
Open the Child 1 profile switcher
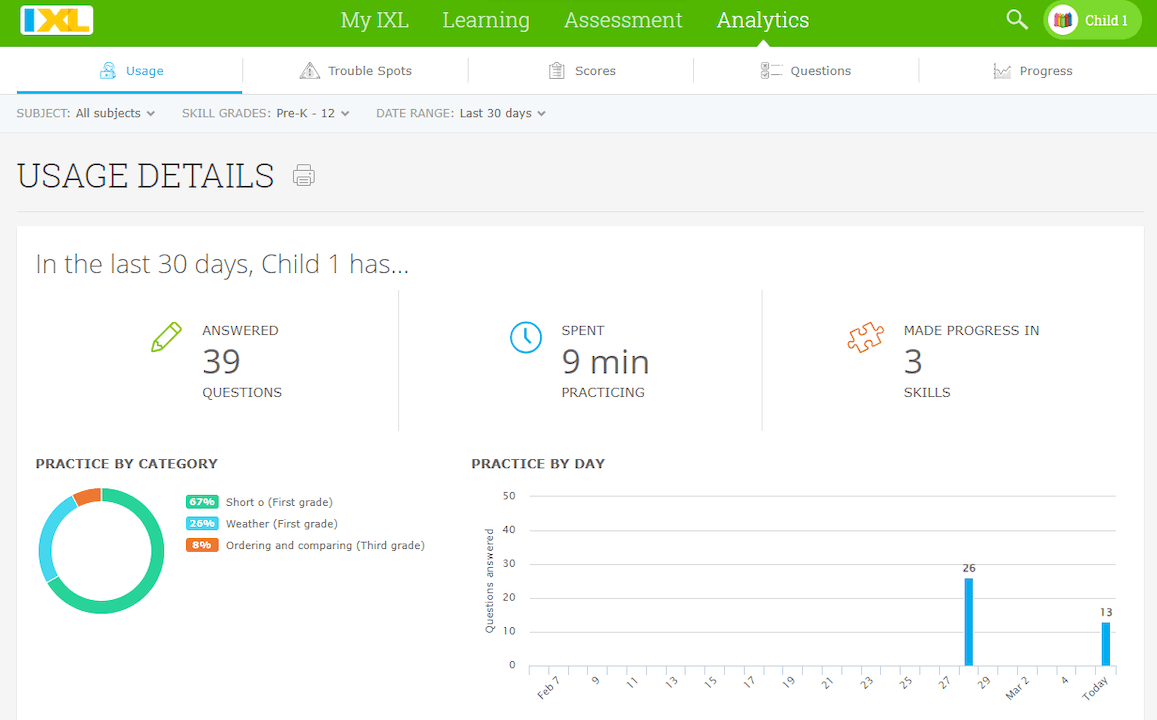tap(1091, 20)
